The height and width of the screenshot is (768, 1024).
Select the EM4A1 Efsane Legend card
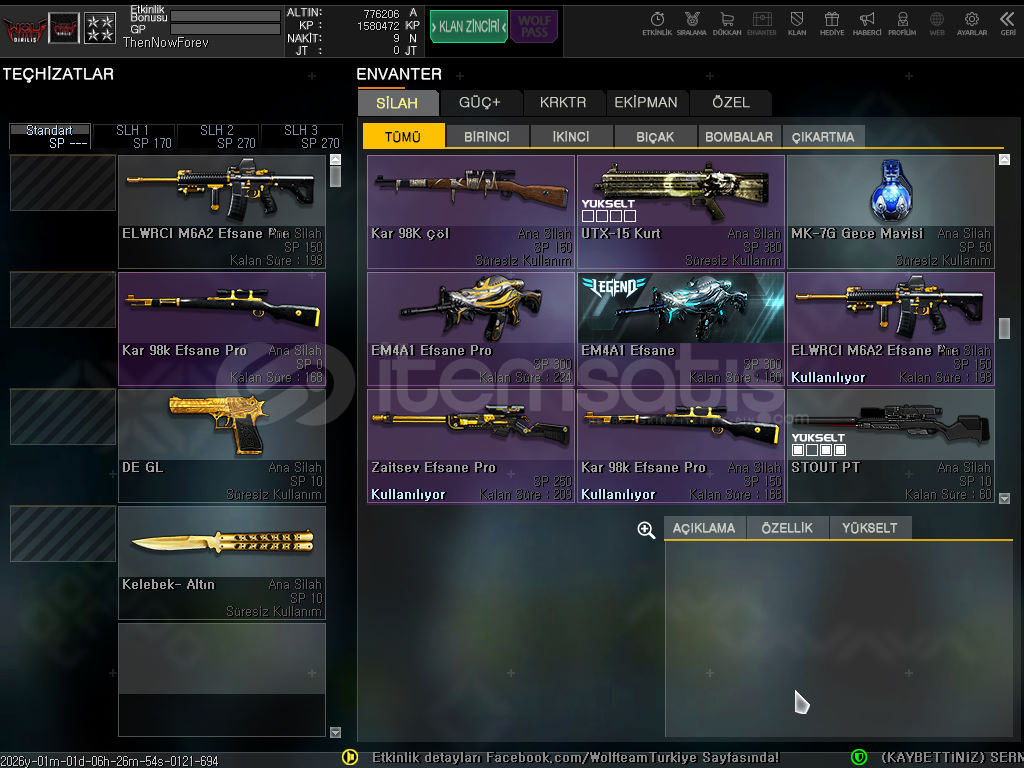tap(681, 329)
